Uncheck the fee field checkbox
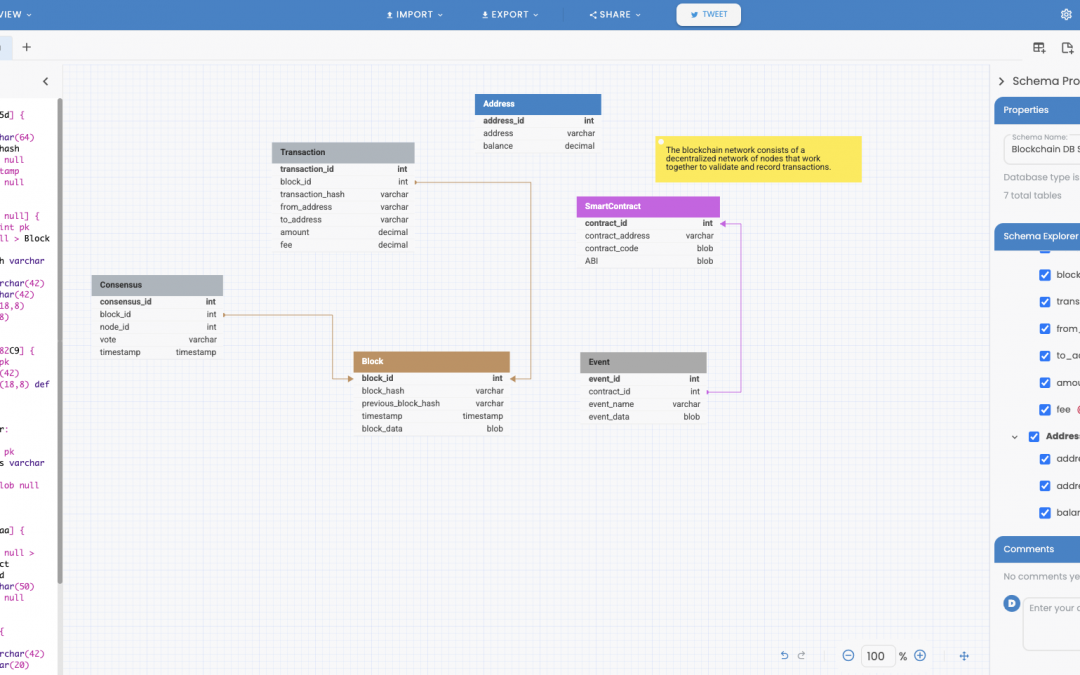 1046,409
